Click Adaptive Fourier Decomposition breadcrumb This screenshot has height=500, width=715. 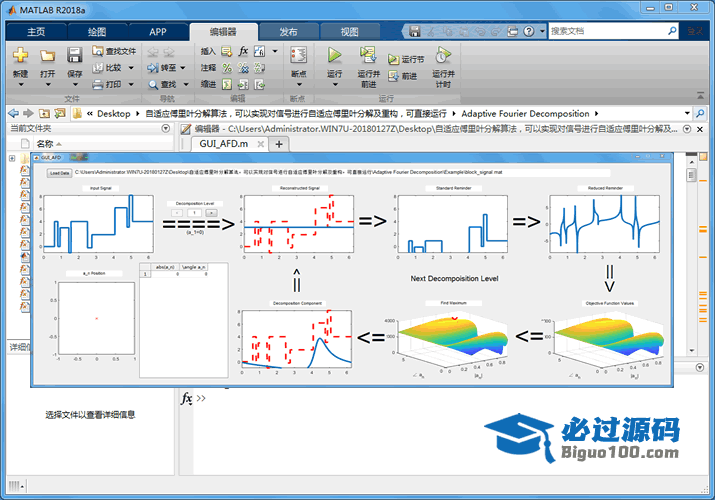pyautogui.click(x=525, y=113)
